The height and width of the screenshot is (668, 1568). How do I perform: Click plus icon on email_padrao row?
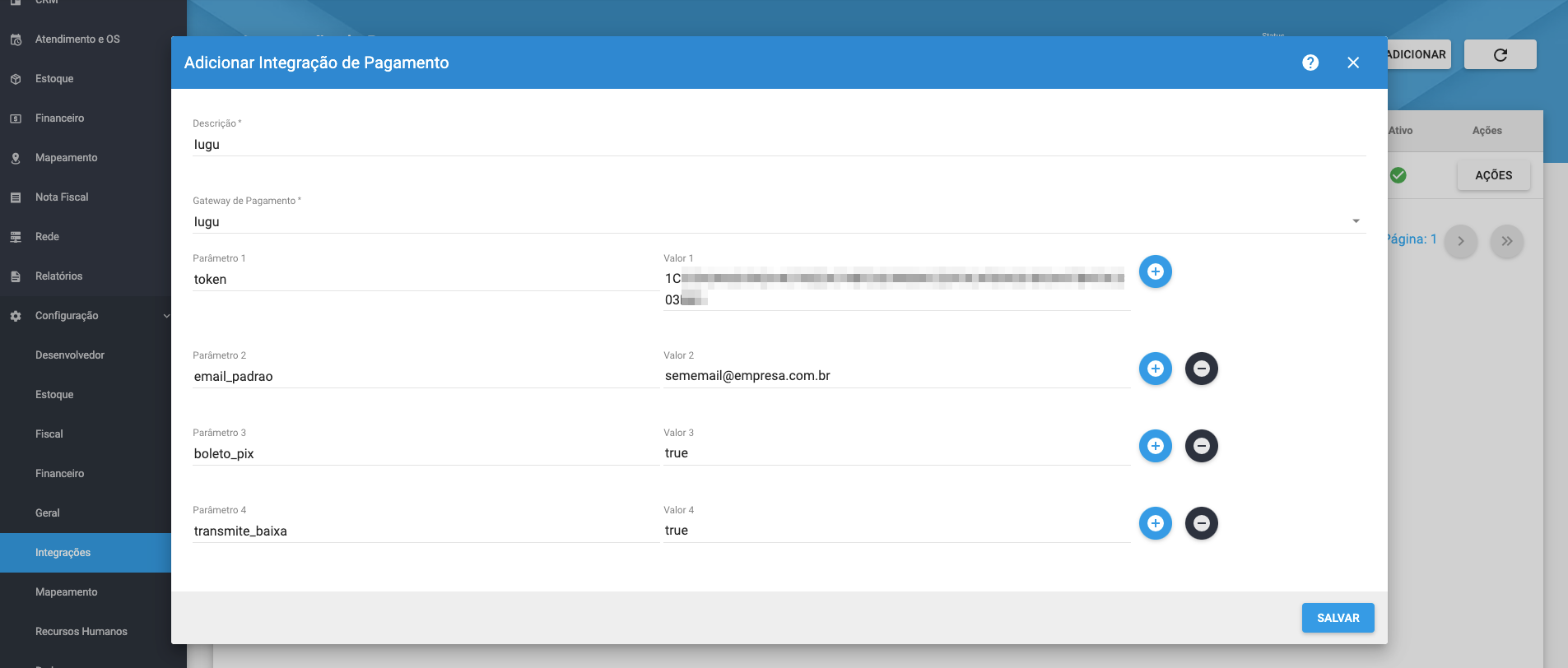tap(1156, 369)
